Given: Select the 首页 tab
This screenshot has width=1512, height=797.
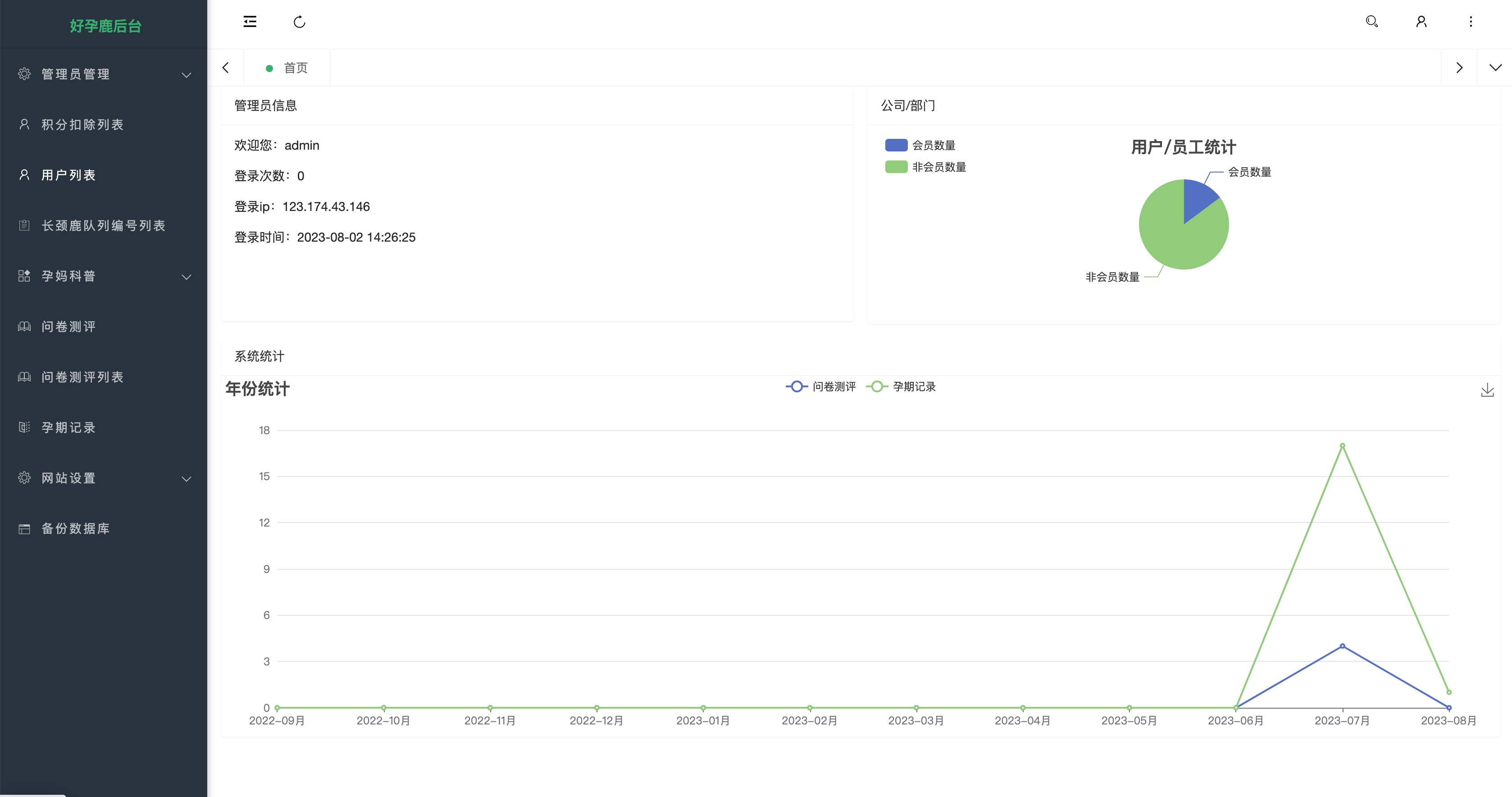Looking at the screenshot, I should click(x=287, y=68).
